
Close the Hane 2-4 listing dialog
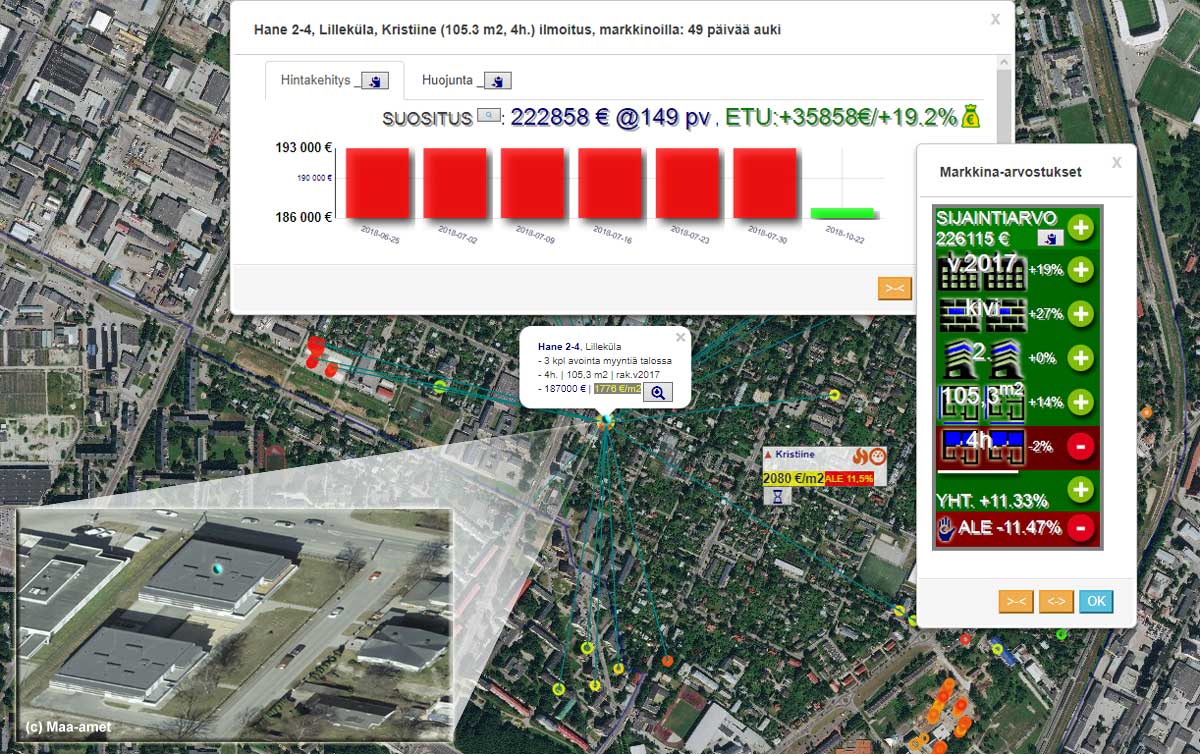click(x=994, y=18)
